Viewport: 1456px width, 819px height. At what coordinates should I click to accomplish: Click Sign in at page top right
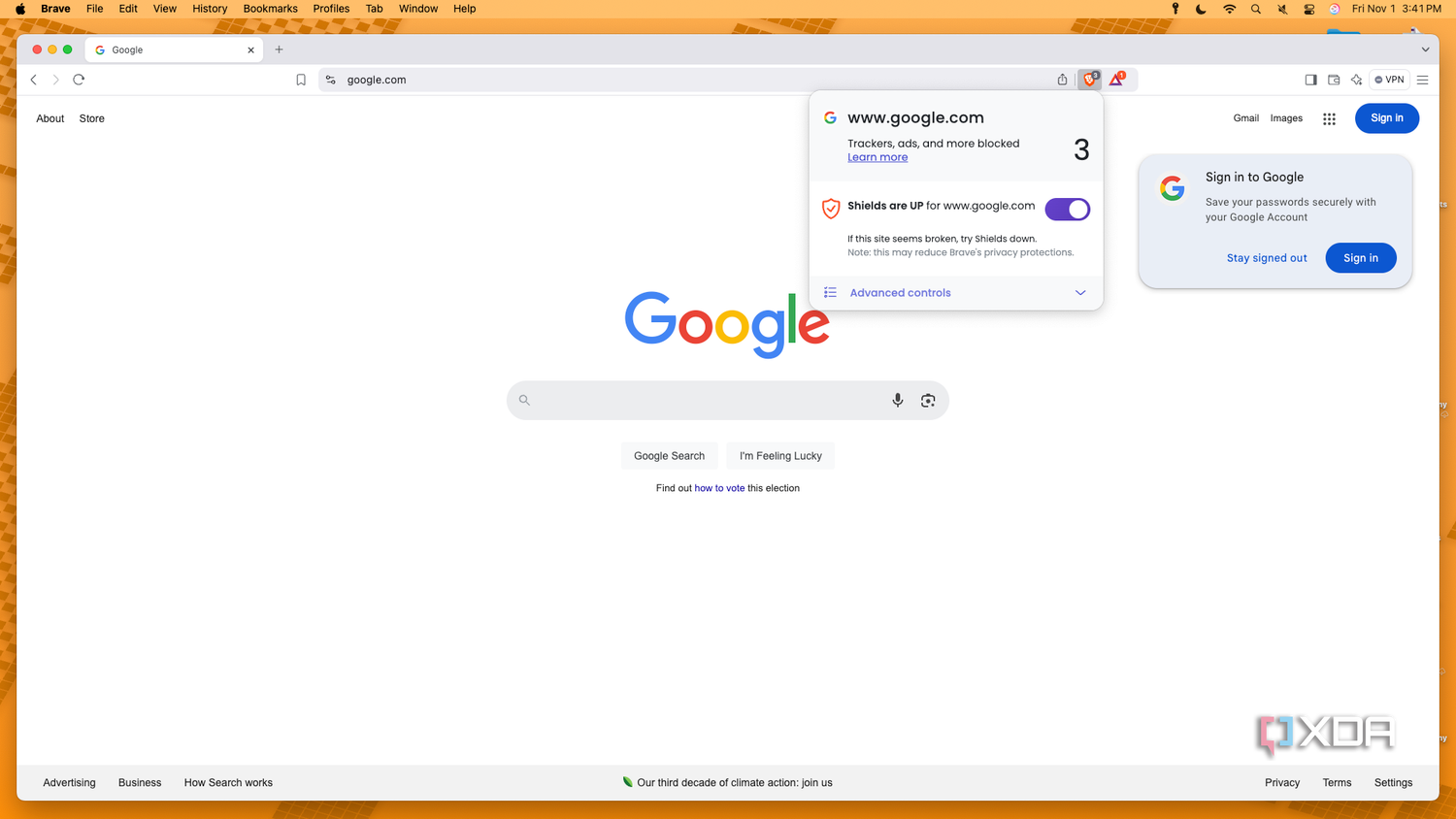[x=1386, y=118]
